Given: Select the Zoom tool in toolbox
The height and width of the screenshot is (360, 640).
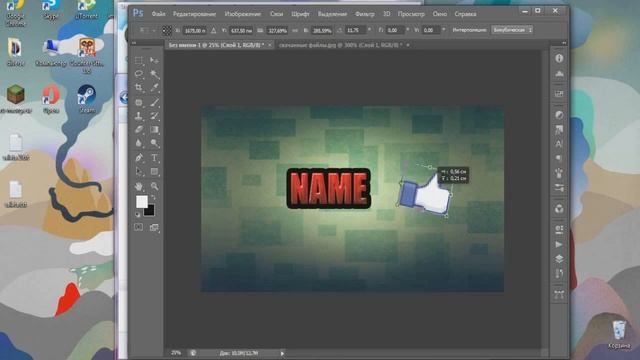Looking at the screenshot, I should pos(154,186).
